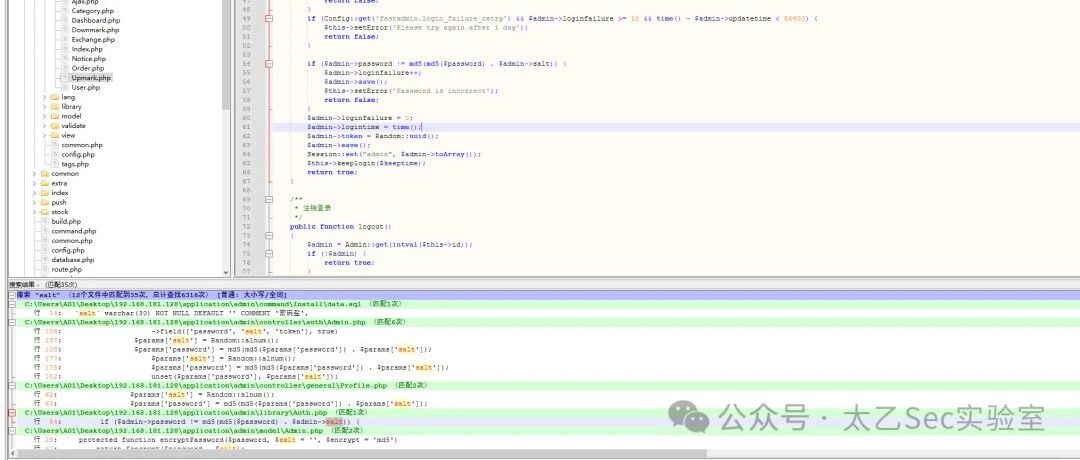Viewport: 1080px width, 460px height.
Task: Collapse the code fold at line 49
Action: point(269,19)
